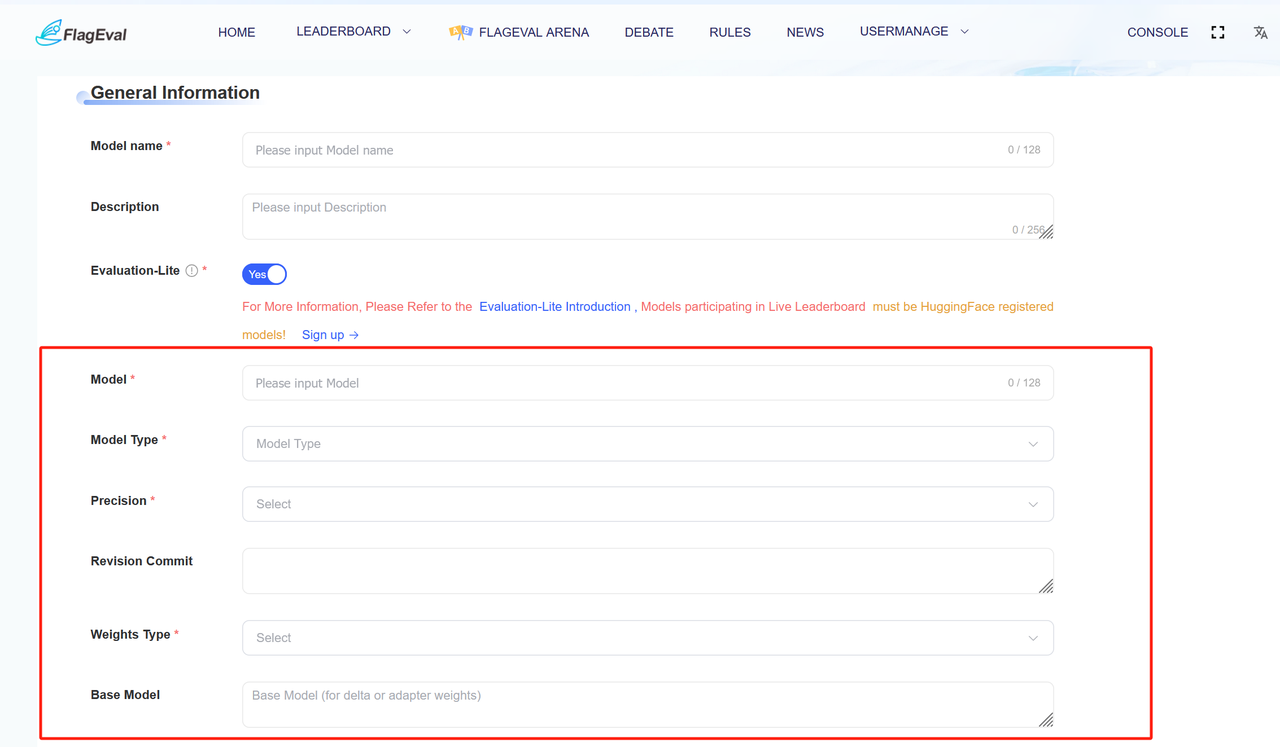The height and width of the screenshot is (747, 1280).
Task: Open Evaluation-Lite Introduction link
Action: tap(554, 307)
